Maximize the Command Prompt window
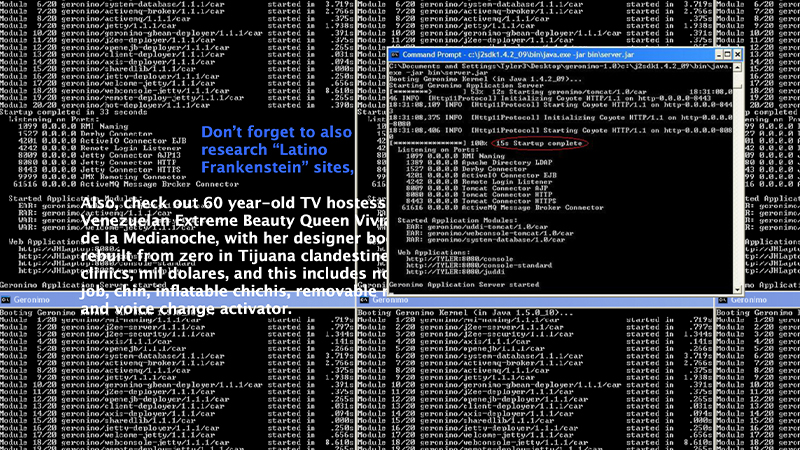Image resolution: width=800 pixels, height=450 pixels. pos(728,55)
